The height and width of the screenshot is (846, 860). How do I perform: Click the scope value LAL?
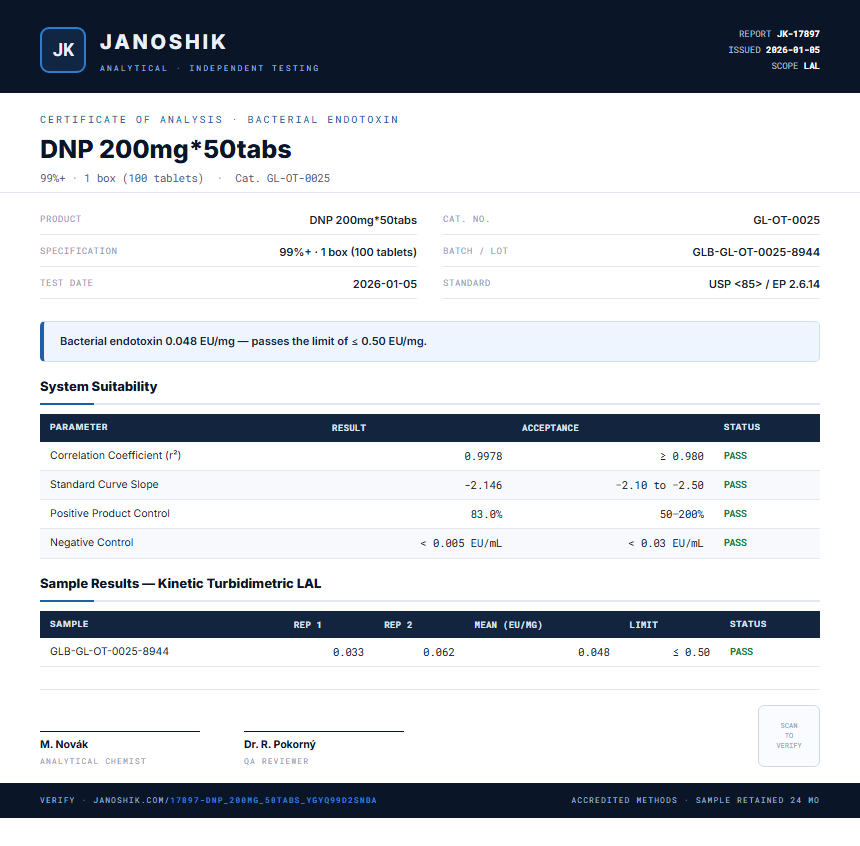click(812, 66)
